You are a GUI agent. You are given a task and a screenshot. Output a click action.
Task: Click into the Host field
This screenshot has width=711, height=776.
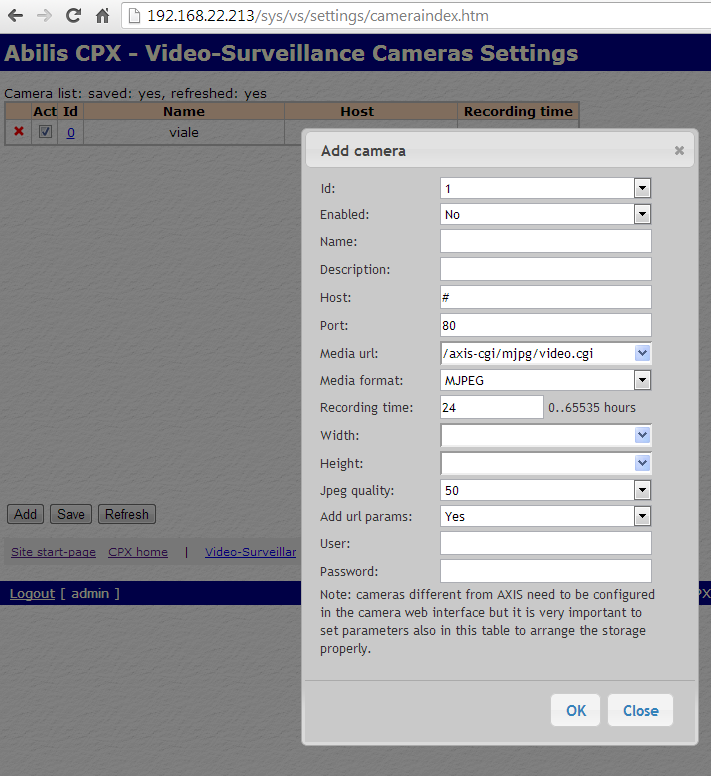coord(546,297)
